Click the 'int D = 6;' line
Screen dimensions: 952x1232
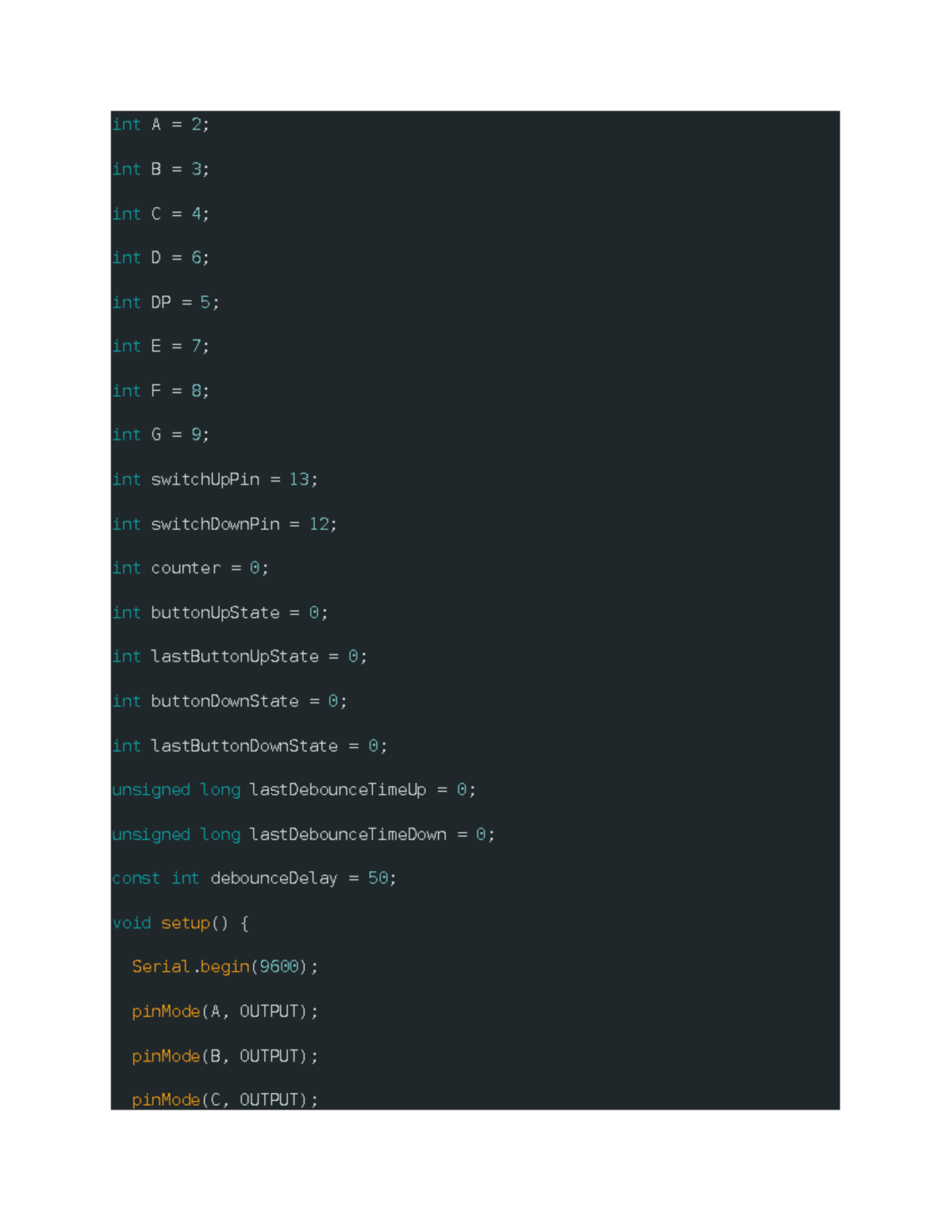click(x=160, y=258)
